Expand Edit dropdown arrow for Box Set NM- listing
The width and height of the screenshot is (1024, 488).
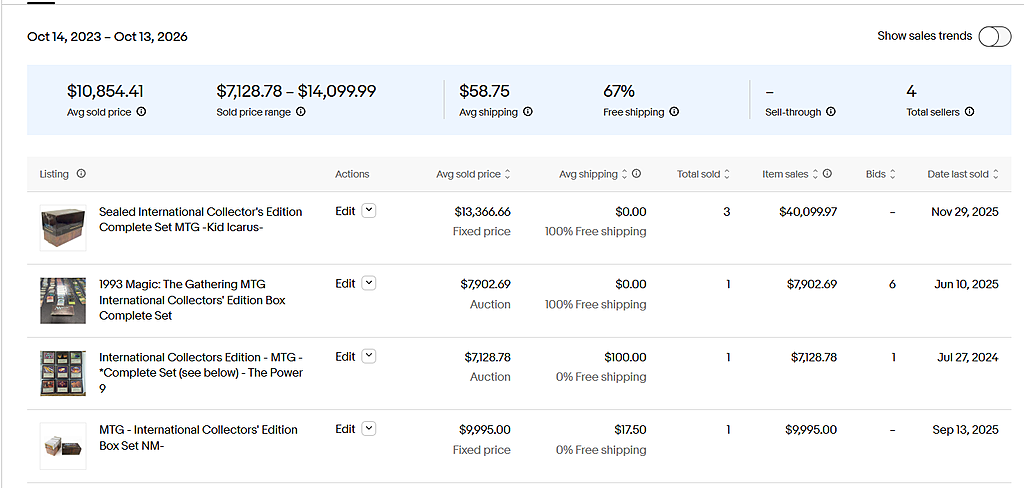(369, 429)
